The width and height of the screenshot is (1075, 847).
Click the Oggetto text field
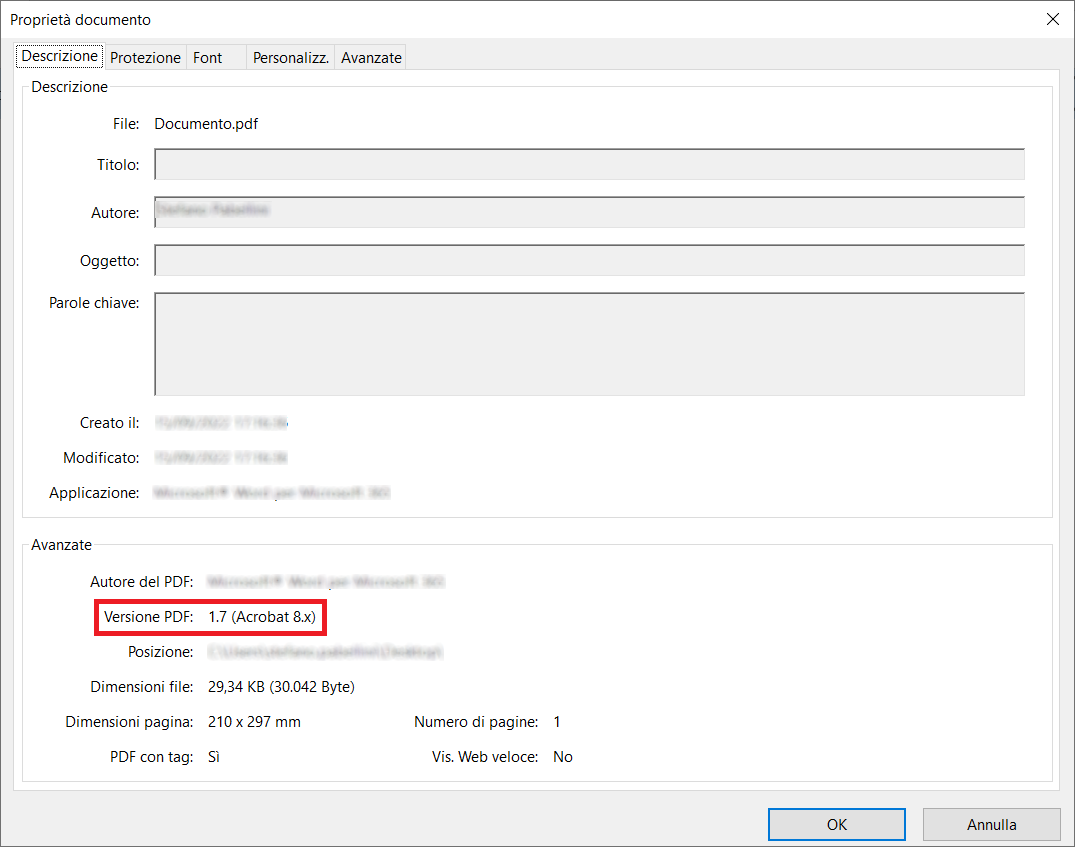589,261
